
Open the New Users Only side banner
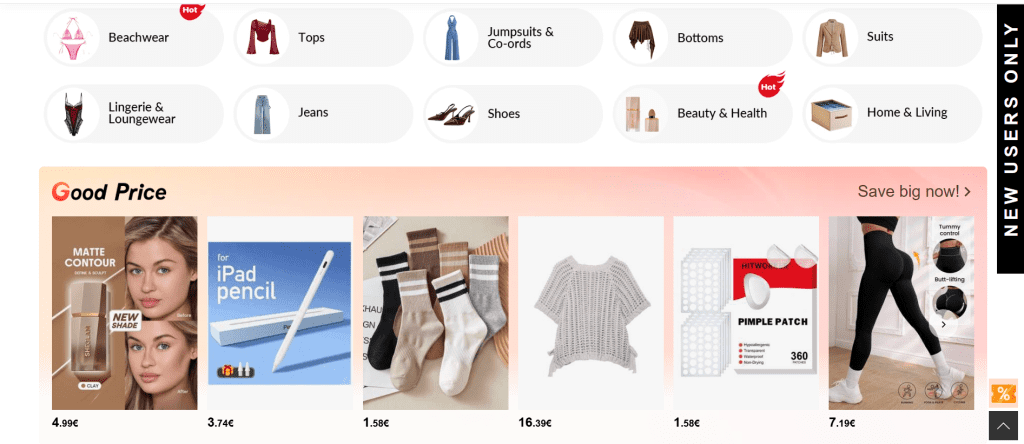point(1010,139)
